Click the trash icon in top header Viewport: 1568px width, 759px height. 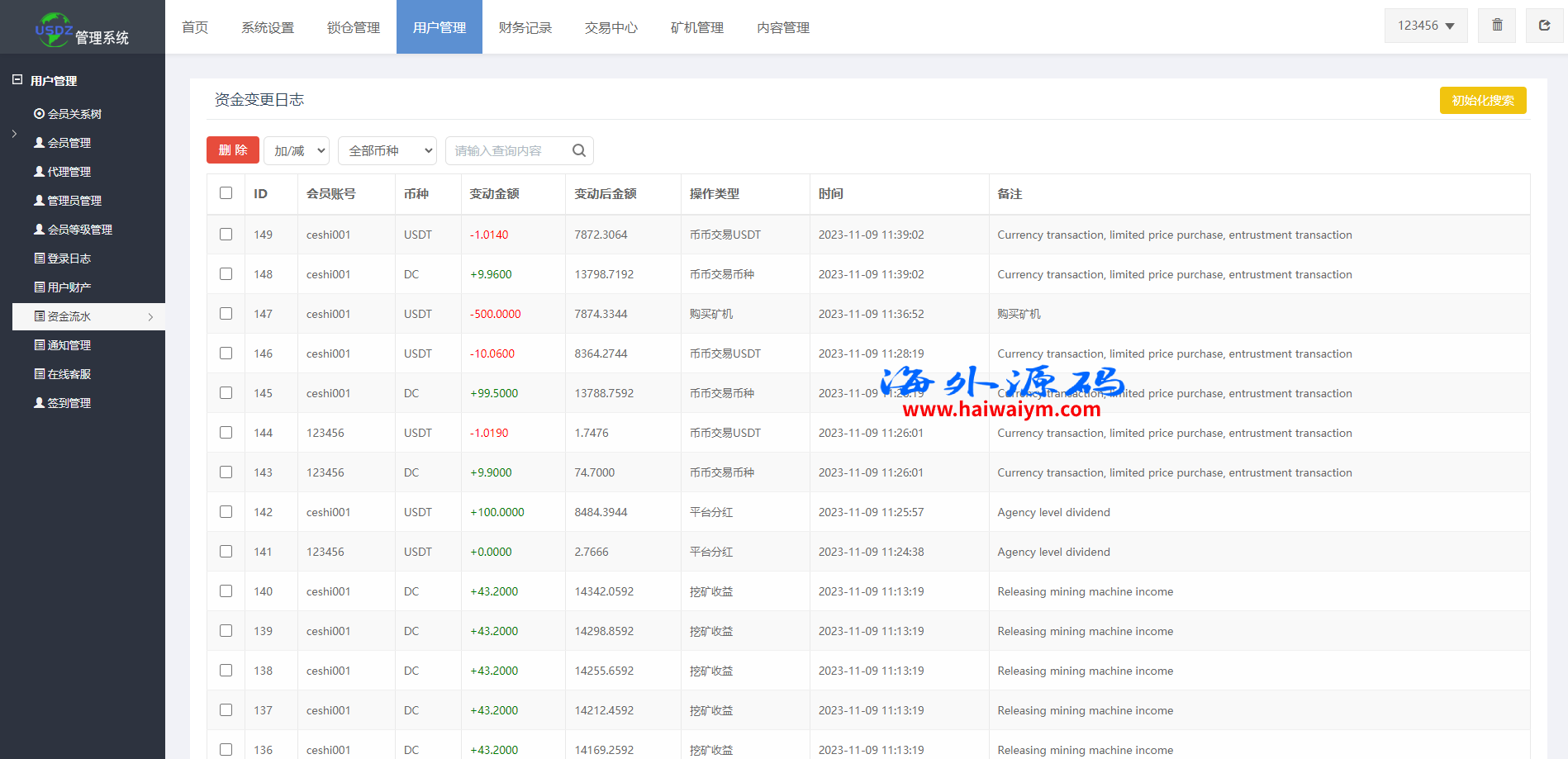pyautogui.click(x=1497, y=26)
